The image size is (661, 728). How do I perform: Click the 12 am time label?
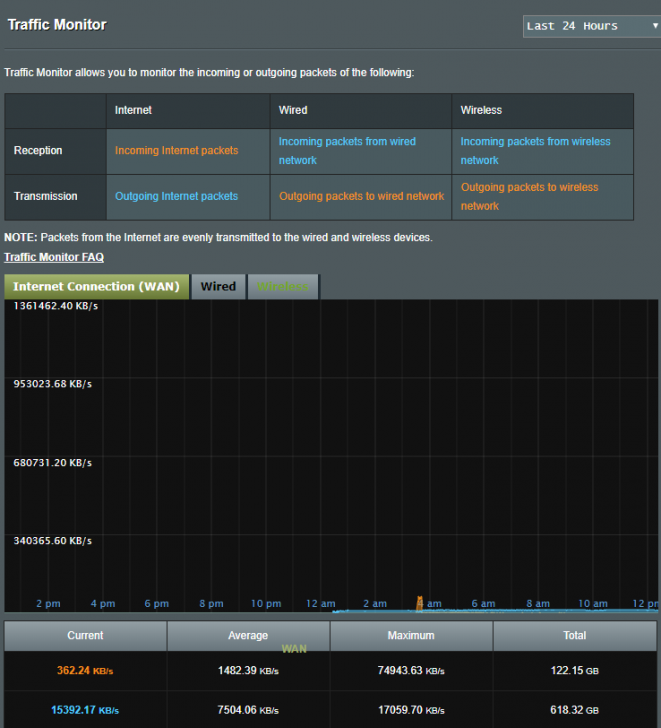[x=321, y=604]
